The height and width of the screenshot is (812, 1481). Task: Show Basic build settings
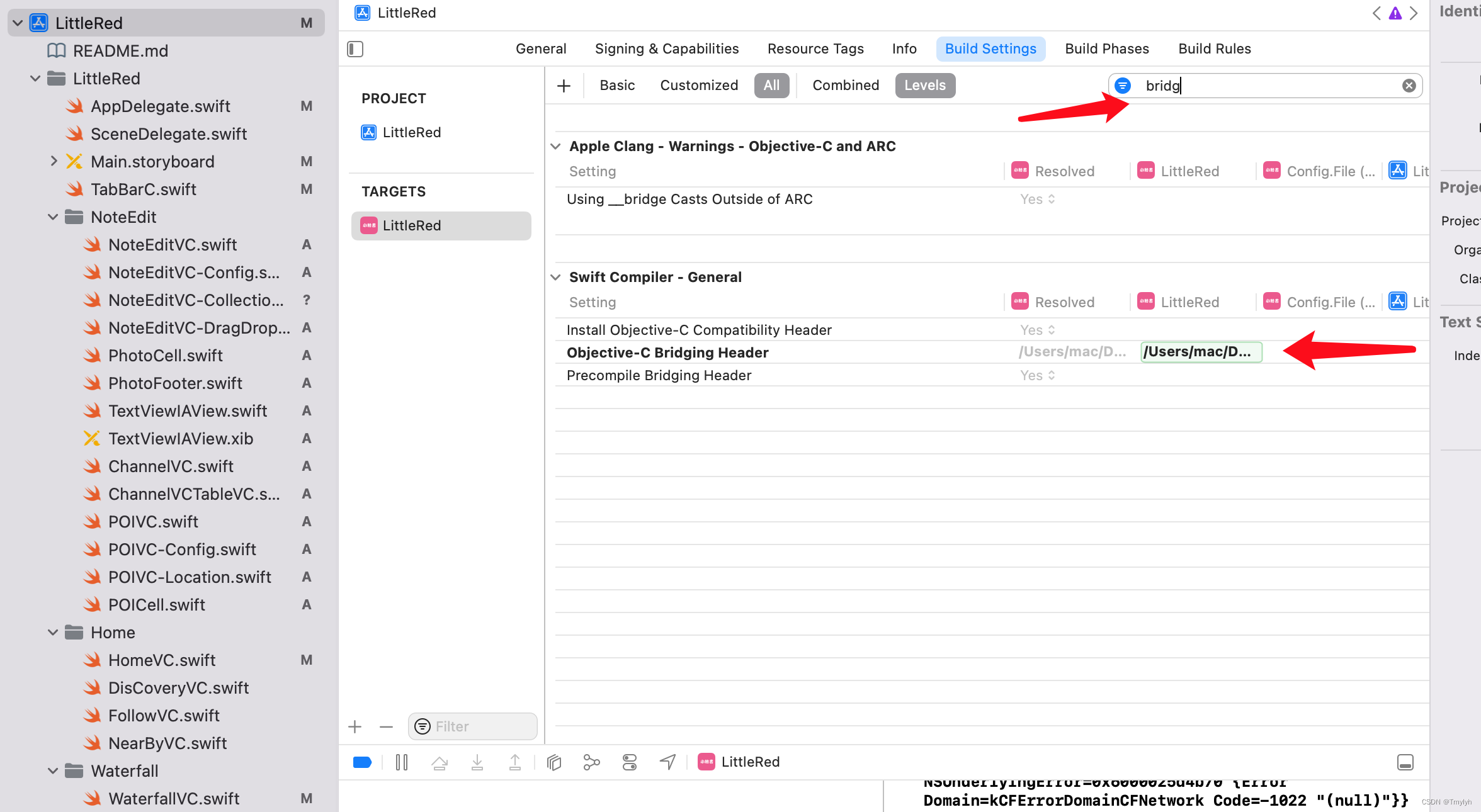[617, 86]
